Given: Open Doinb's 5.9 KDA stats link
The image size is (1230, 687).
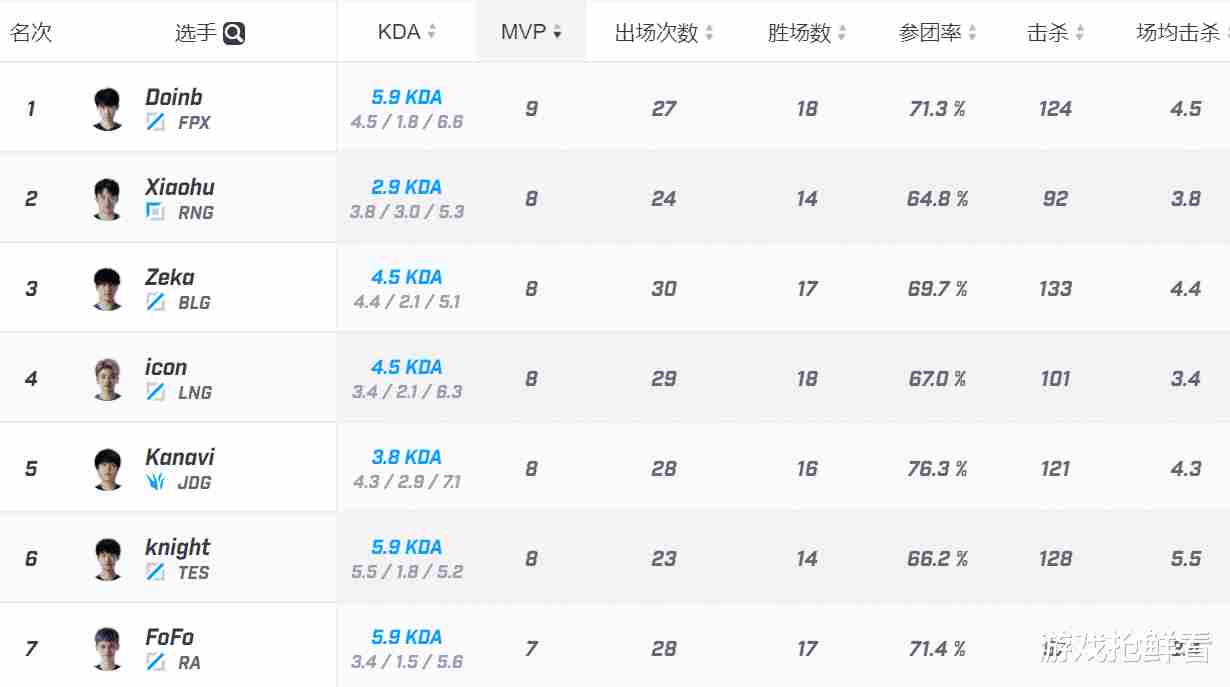Looking at the screenshot, I should pos(406,97).
